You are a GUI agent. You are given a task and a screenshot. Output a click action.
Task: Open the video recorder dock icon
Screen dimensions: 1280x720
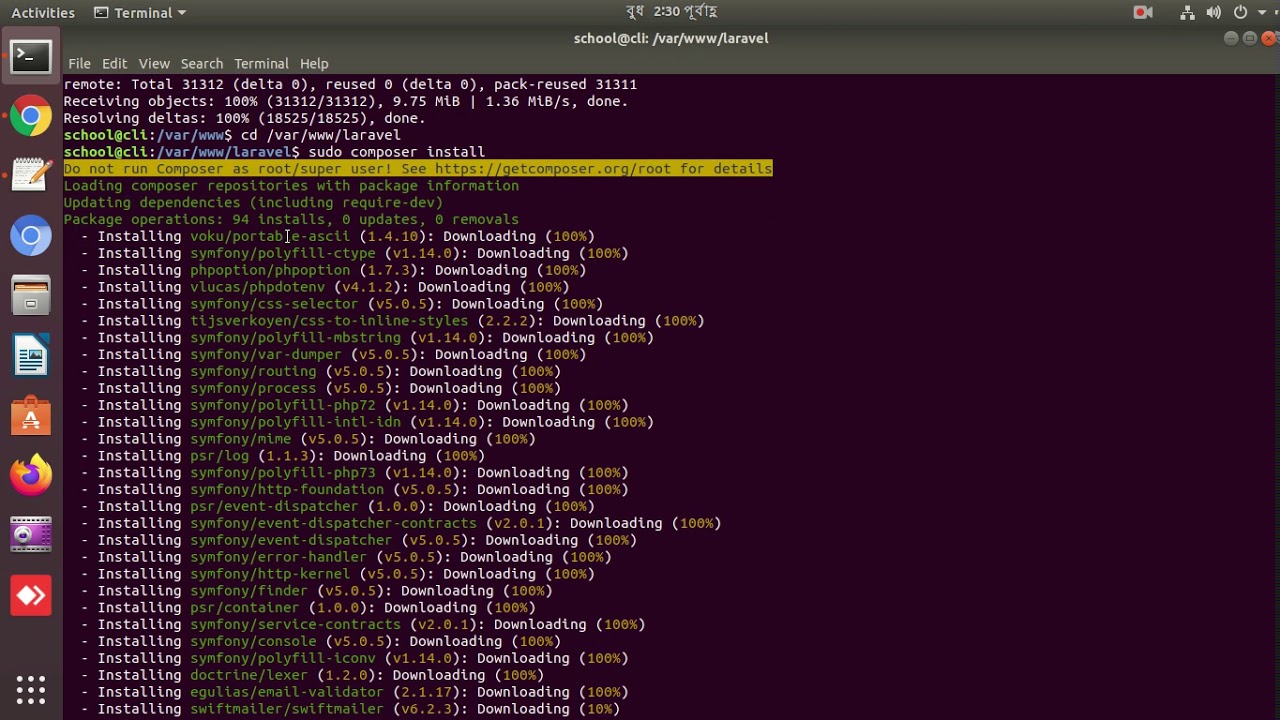tap(31, 536)
